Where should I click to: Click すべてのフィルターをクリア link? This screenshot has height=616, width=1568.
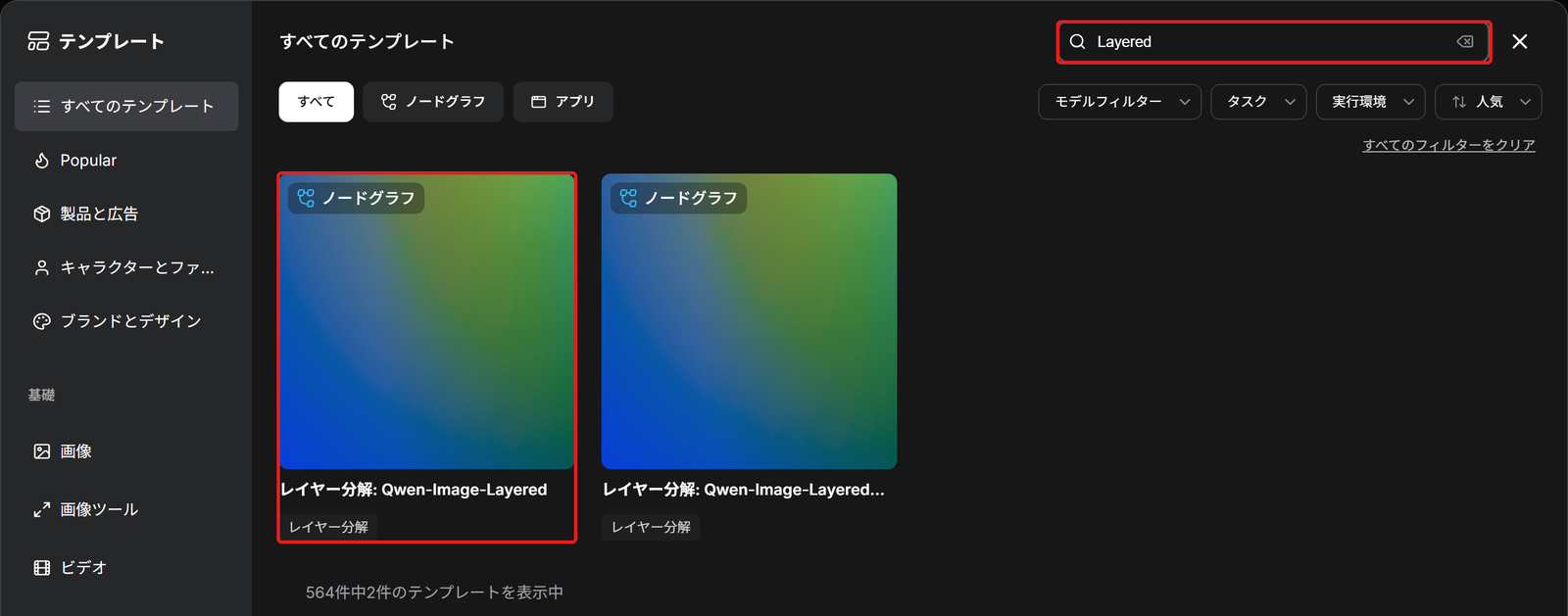tap(1448, 145)
